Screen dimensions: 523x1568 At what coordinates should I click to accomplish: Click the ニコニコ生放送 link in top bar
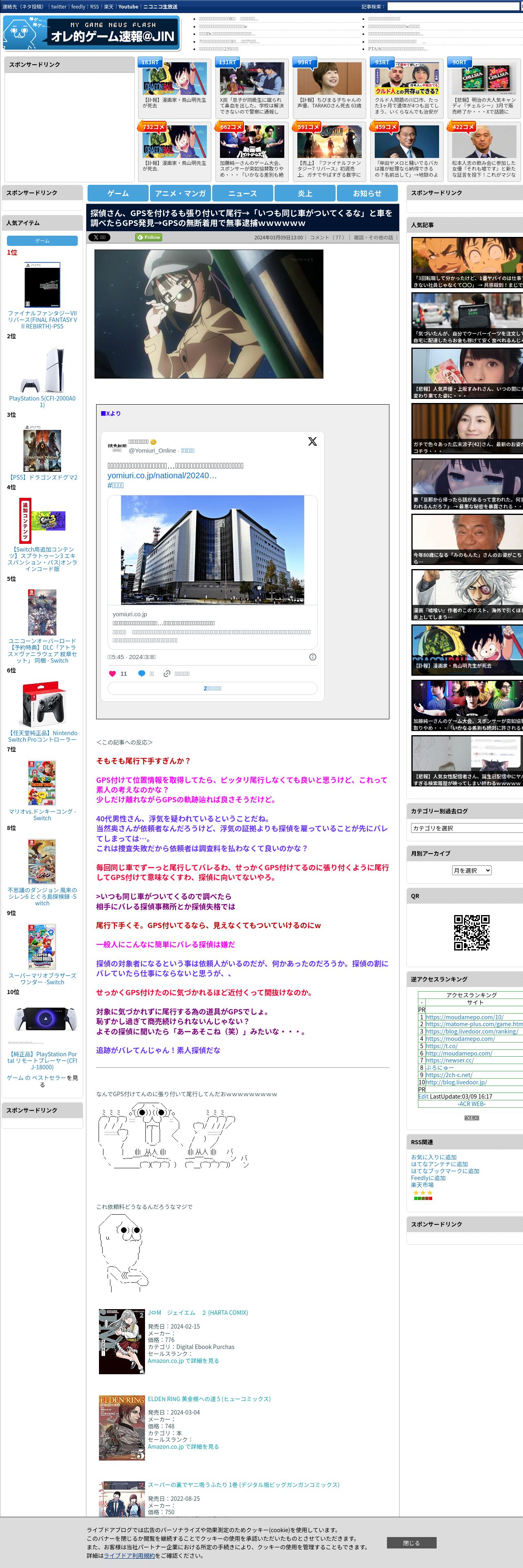160,7
